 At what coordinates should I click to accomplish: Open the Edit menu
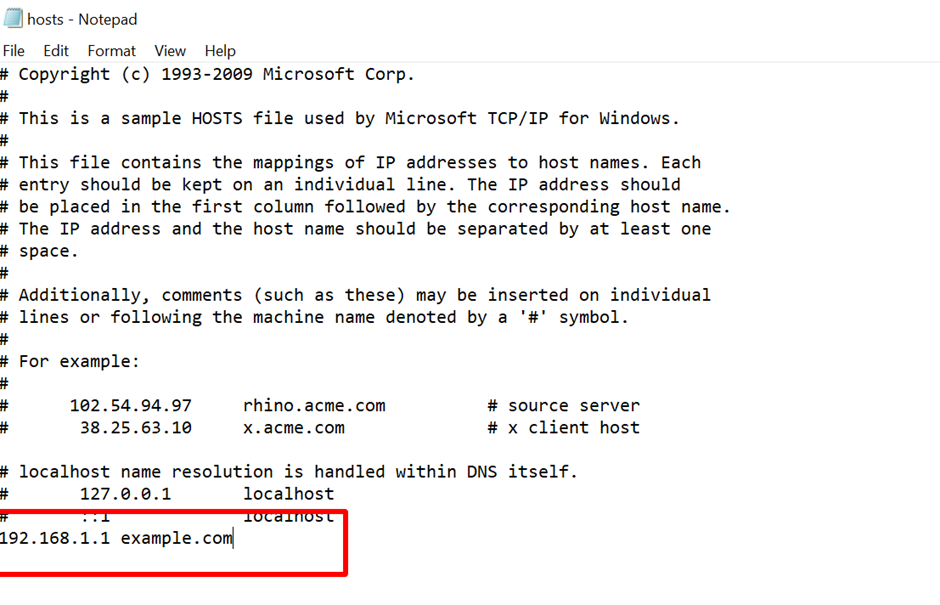(x=56, y=50)
